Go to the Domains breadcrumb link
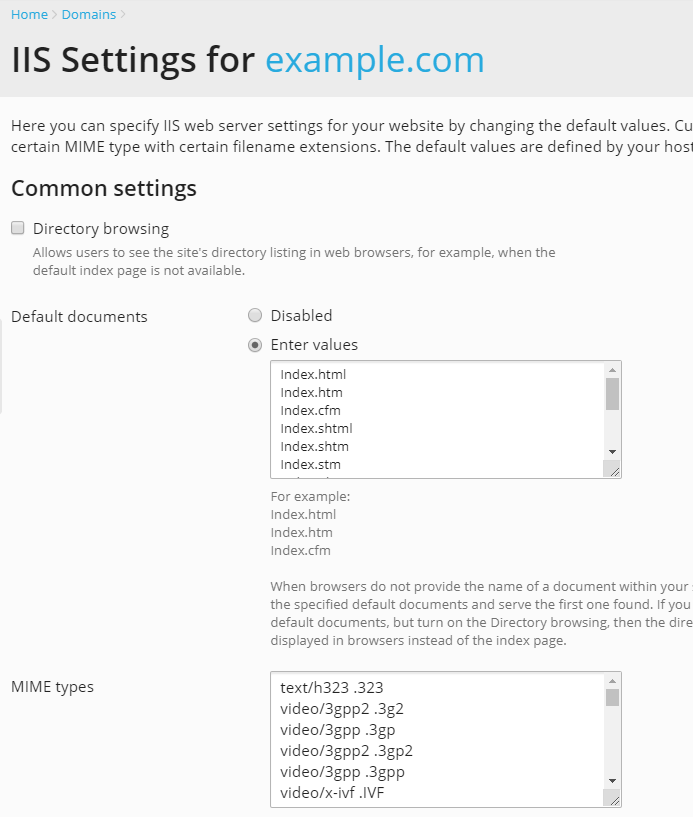 coord(88,15)
